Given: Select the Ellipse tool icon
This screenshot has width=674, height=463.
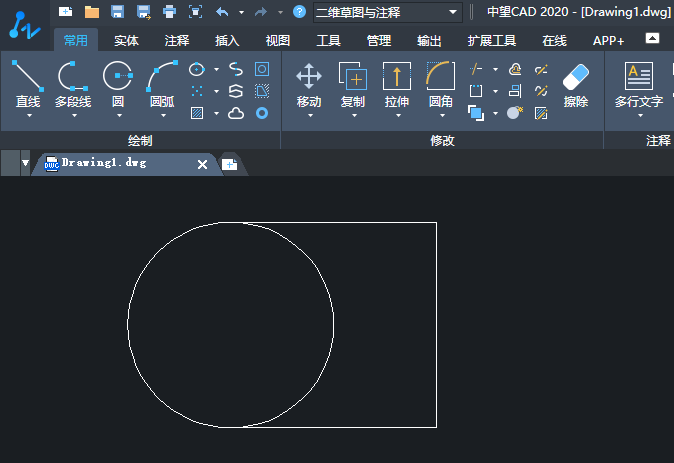Looking at the screenshot, I should coord(197,69).
